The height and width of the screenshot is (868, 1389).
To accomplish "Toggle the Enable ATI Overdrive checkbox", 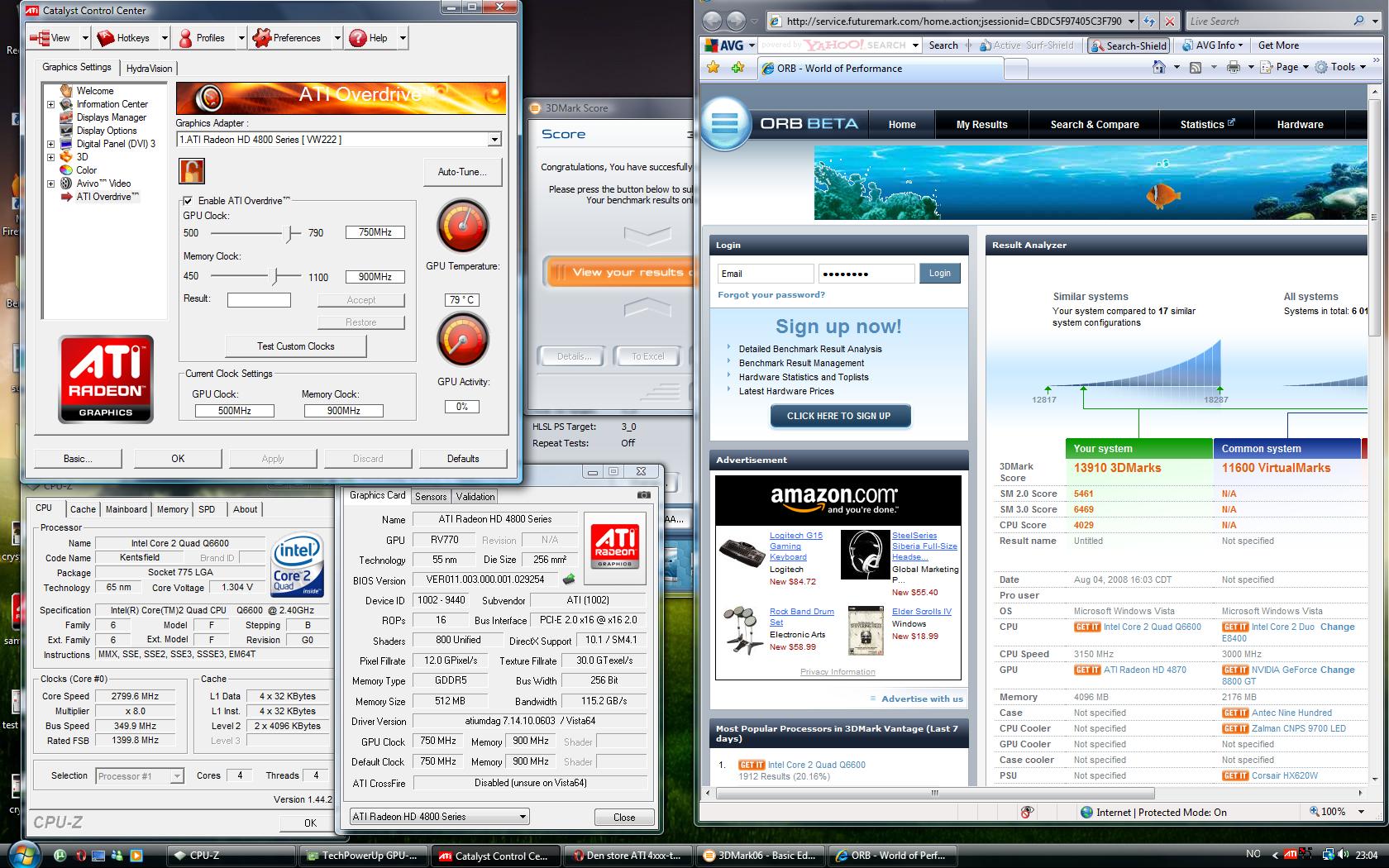I will [x=189, y=201].
